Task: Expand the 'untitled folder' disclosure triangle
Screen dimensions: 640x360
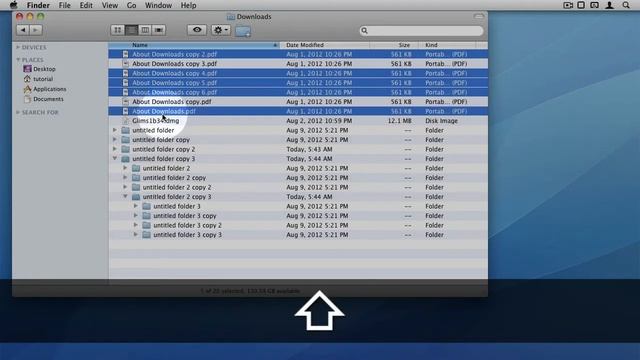Action: point(115,130)
